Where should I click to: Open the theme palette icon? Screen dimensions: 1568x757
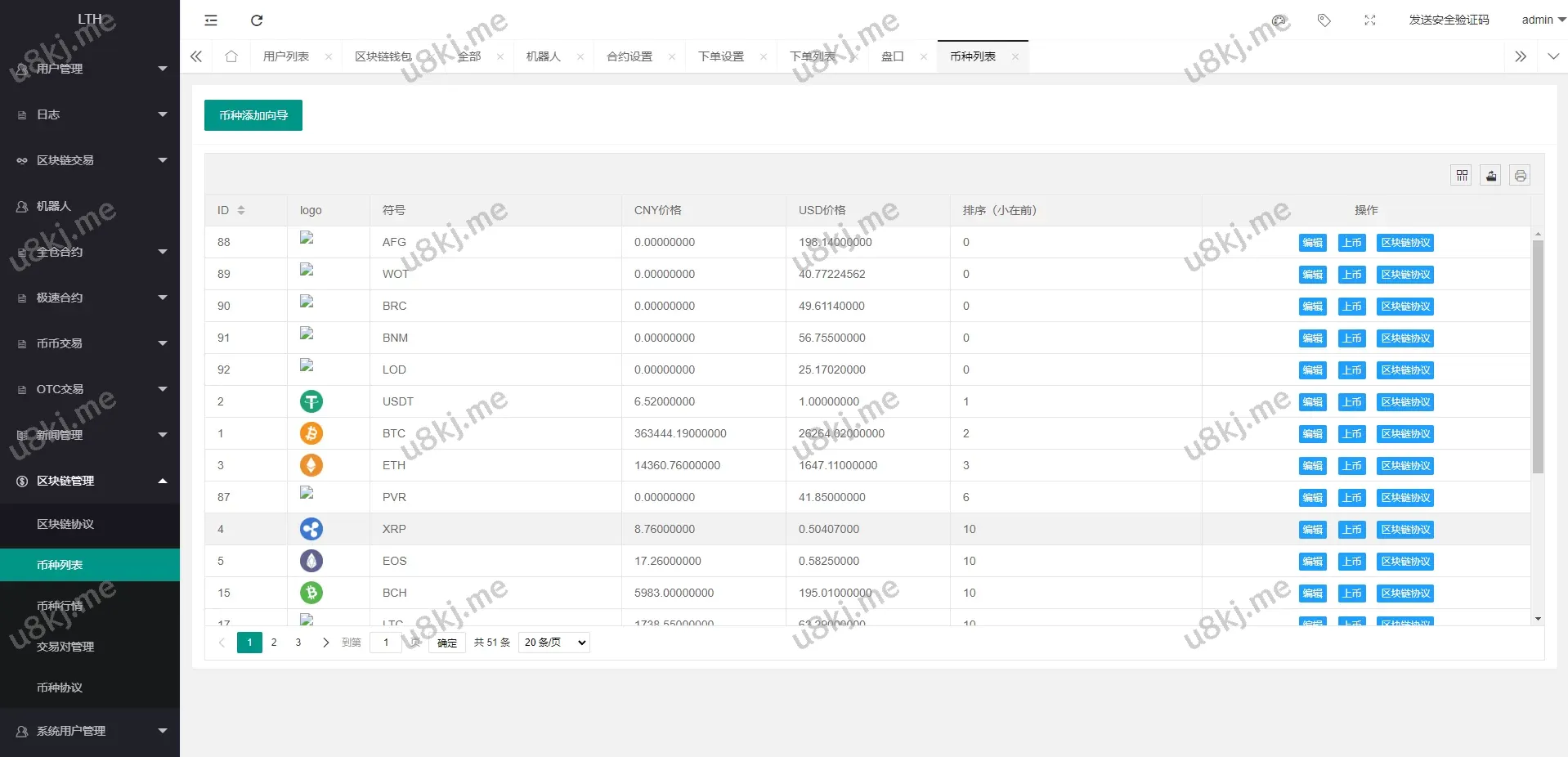tap(1279, 20)
